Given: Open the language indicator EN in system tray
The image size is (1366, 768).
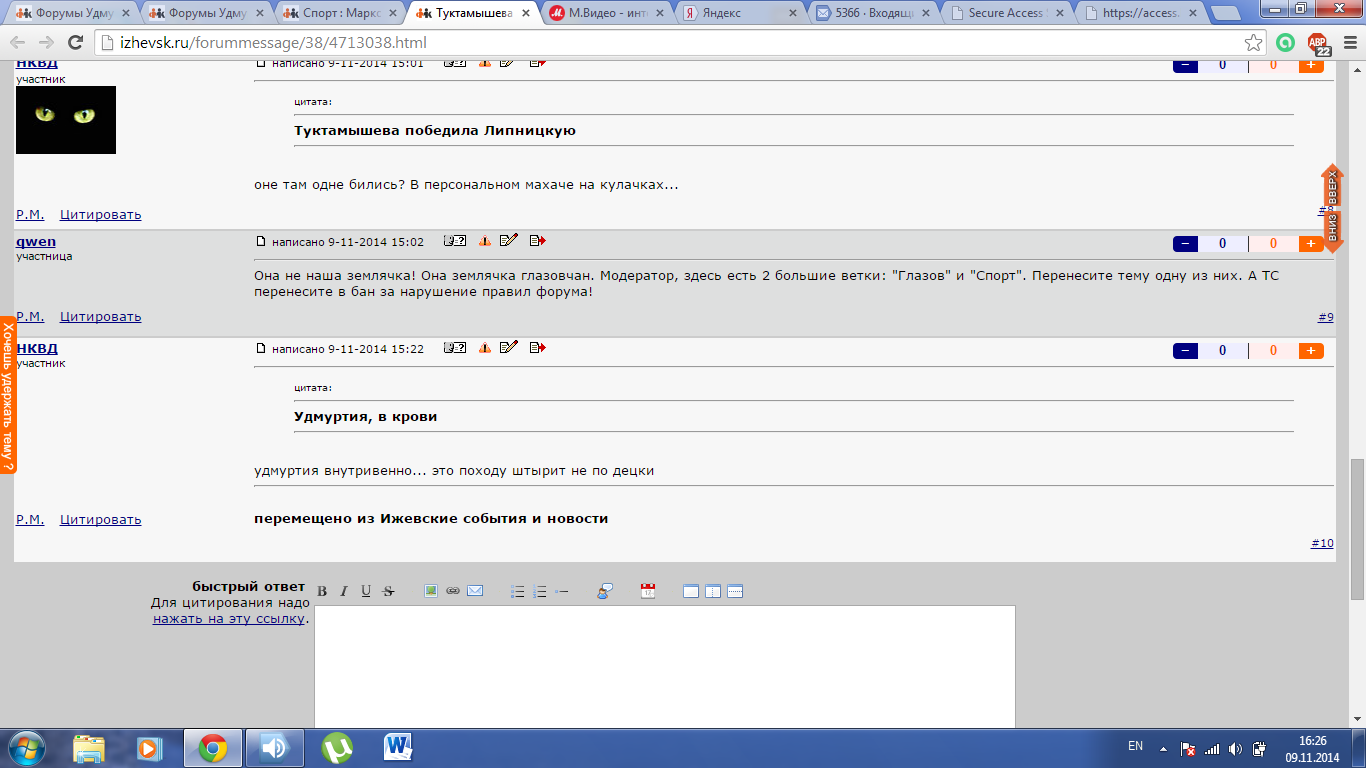Looking at the screenshot, I should [x=1135, y=746].
